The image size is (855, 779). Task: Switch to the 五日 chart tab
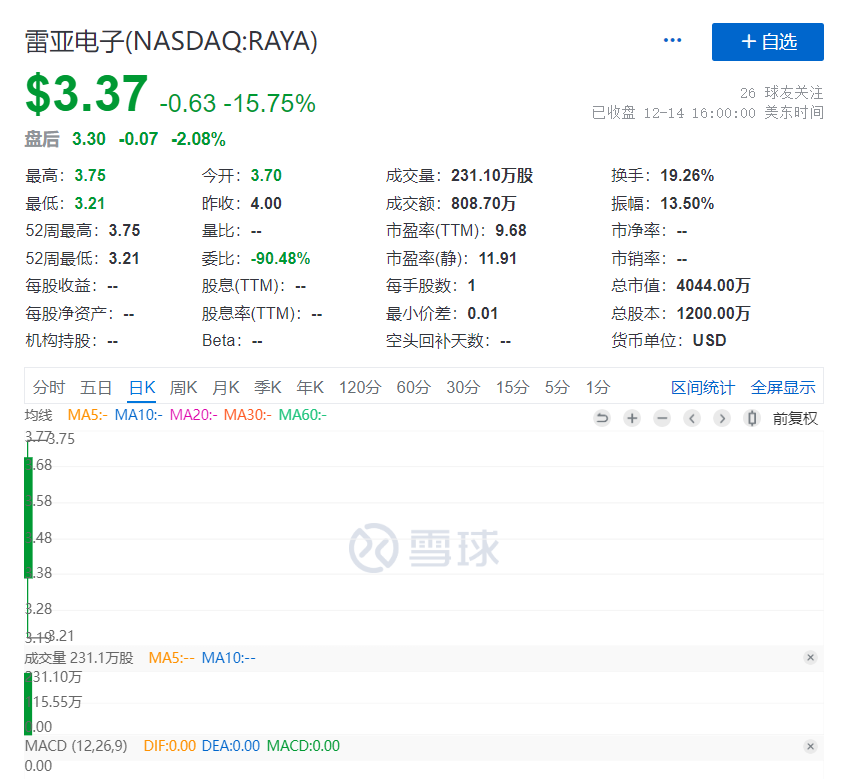96,388
